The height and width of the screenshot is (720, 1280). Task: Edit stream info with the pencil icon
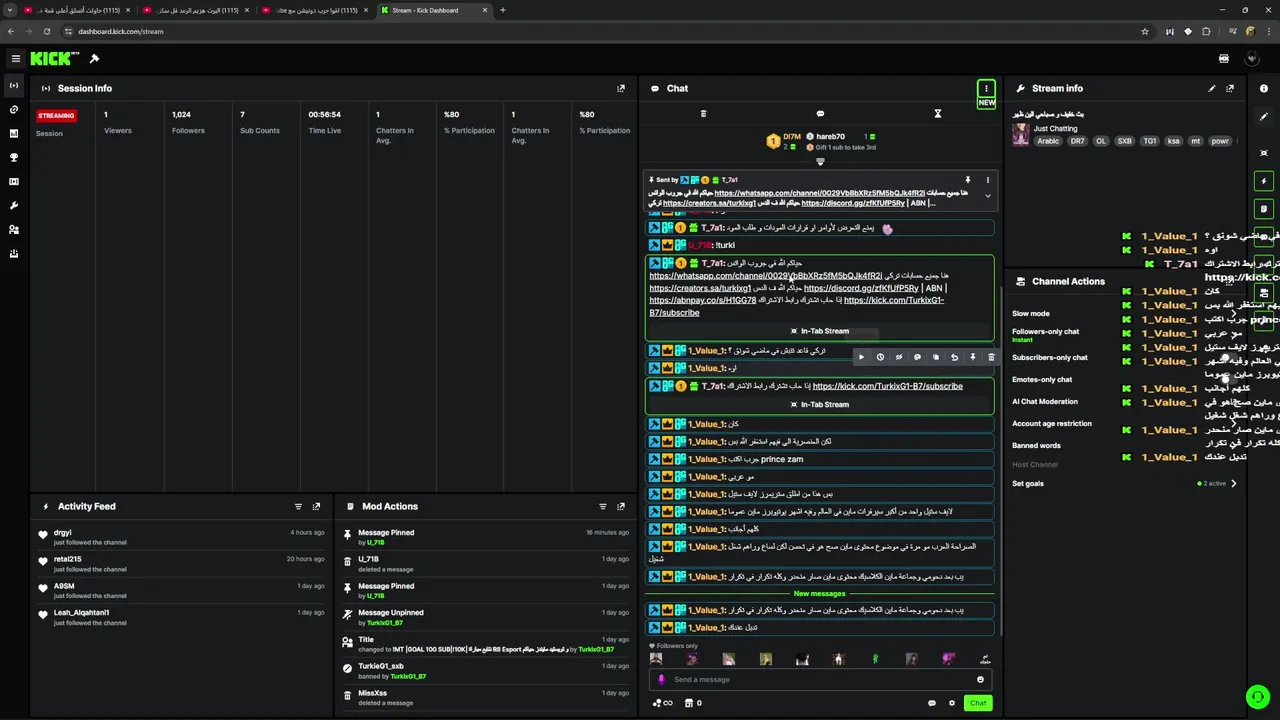pyautogui.click(x=1212, y=88)
